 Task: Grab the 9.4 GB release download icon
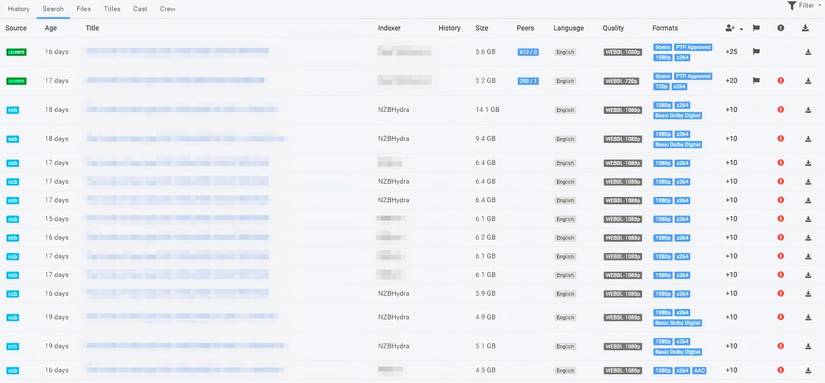(x=808, y=139)
